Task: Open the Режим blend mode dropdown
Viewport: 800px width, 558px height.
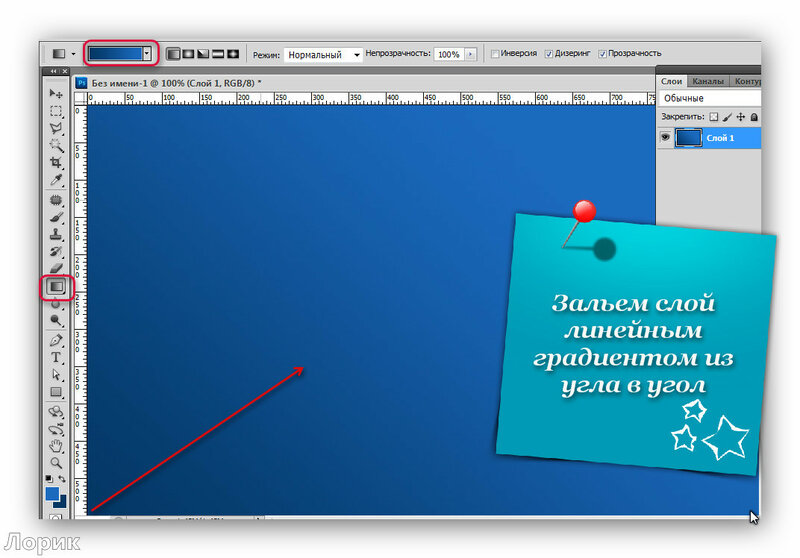Action: point(323,55)
